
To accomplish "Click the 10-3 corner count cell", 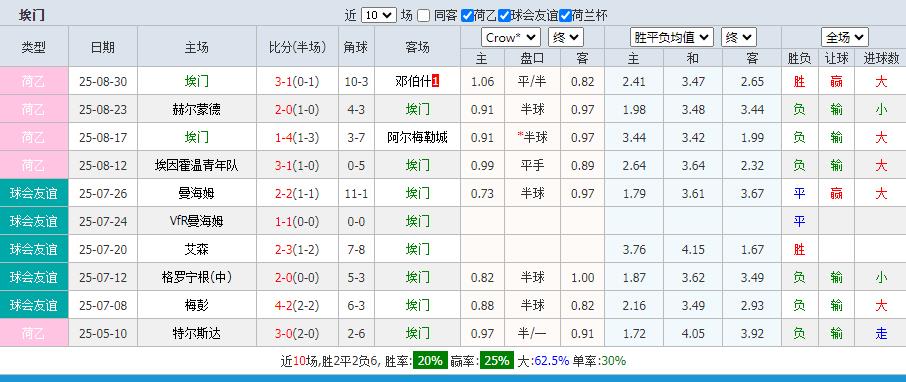I will [356, 81].
